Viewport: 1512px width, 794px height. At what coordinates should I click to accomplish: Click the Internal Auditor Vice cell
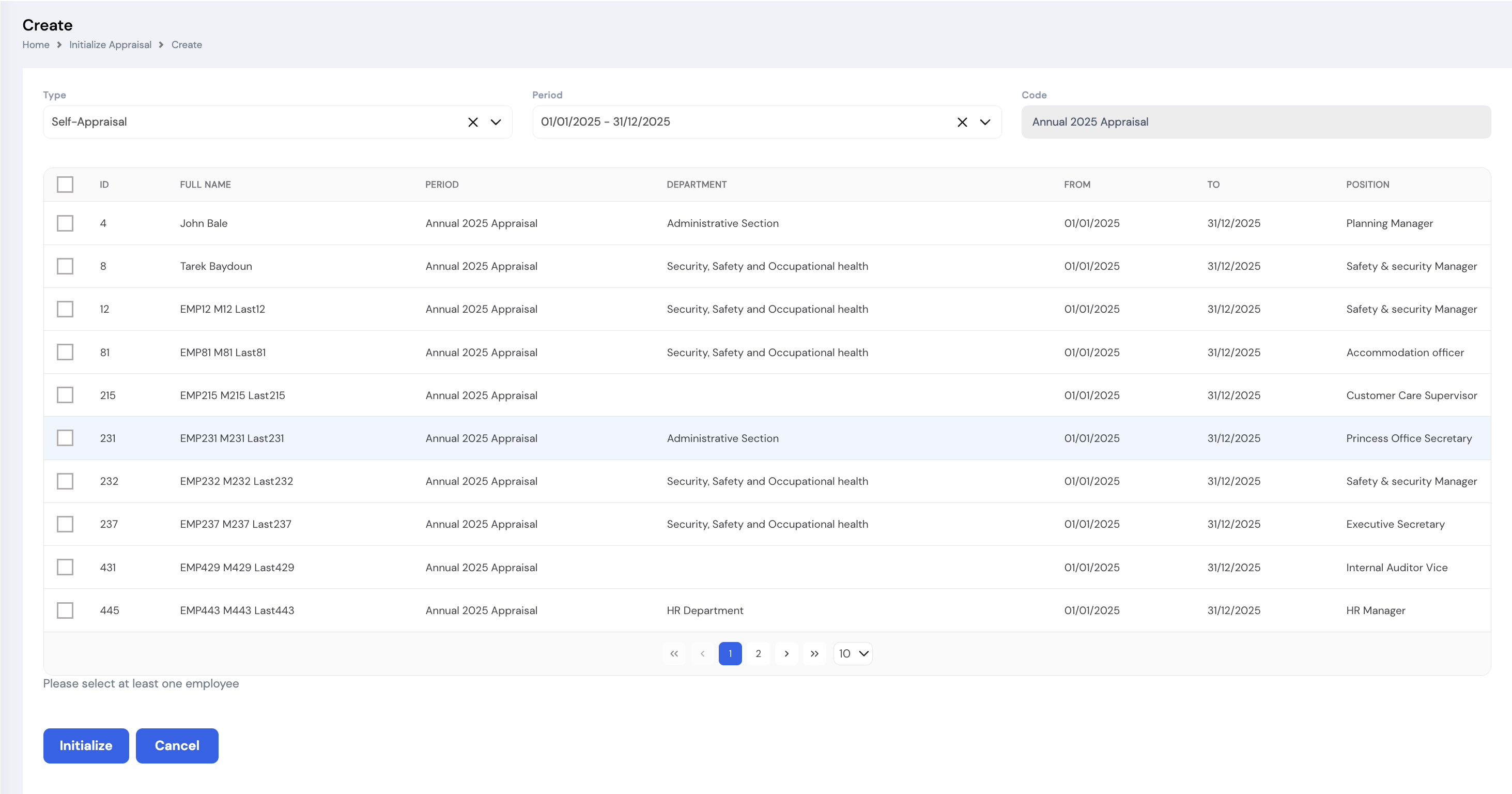(1397, 567)
